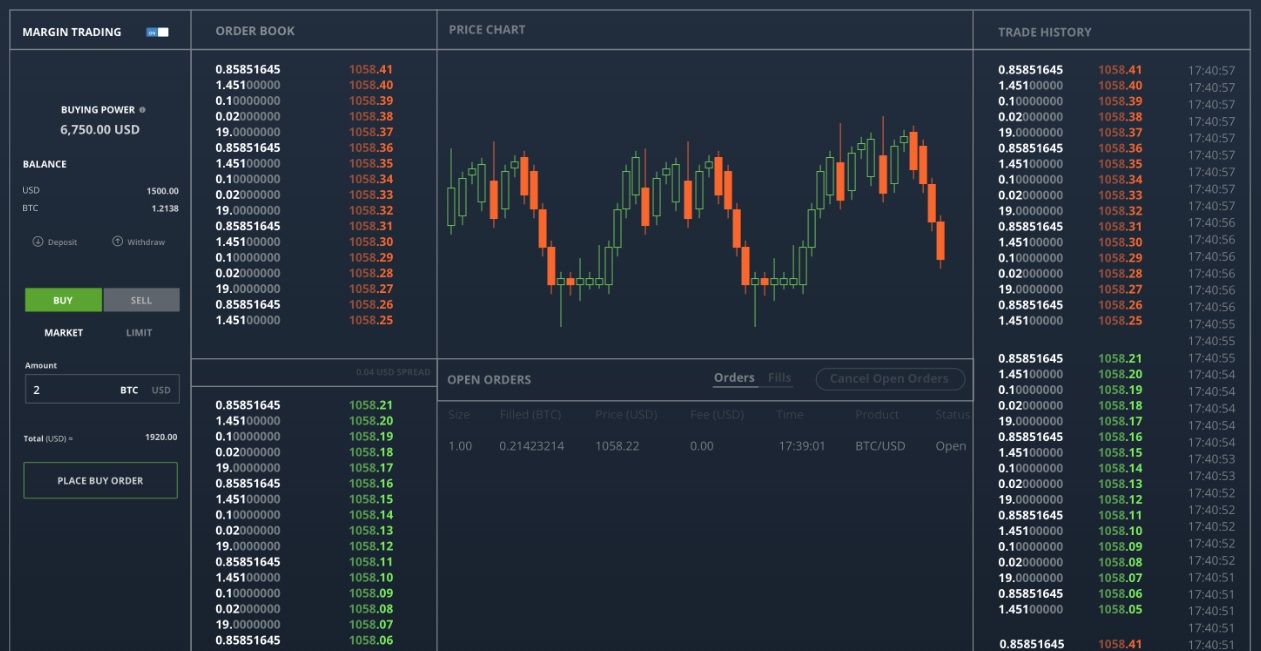Switch to the LIMIT order type
The width and height of the screenshot is (1261, 651).
[139, 333]
